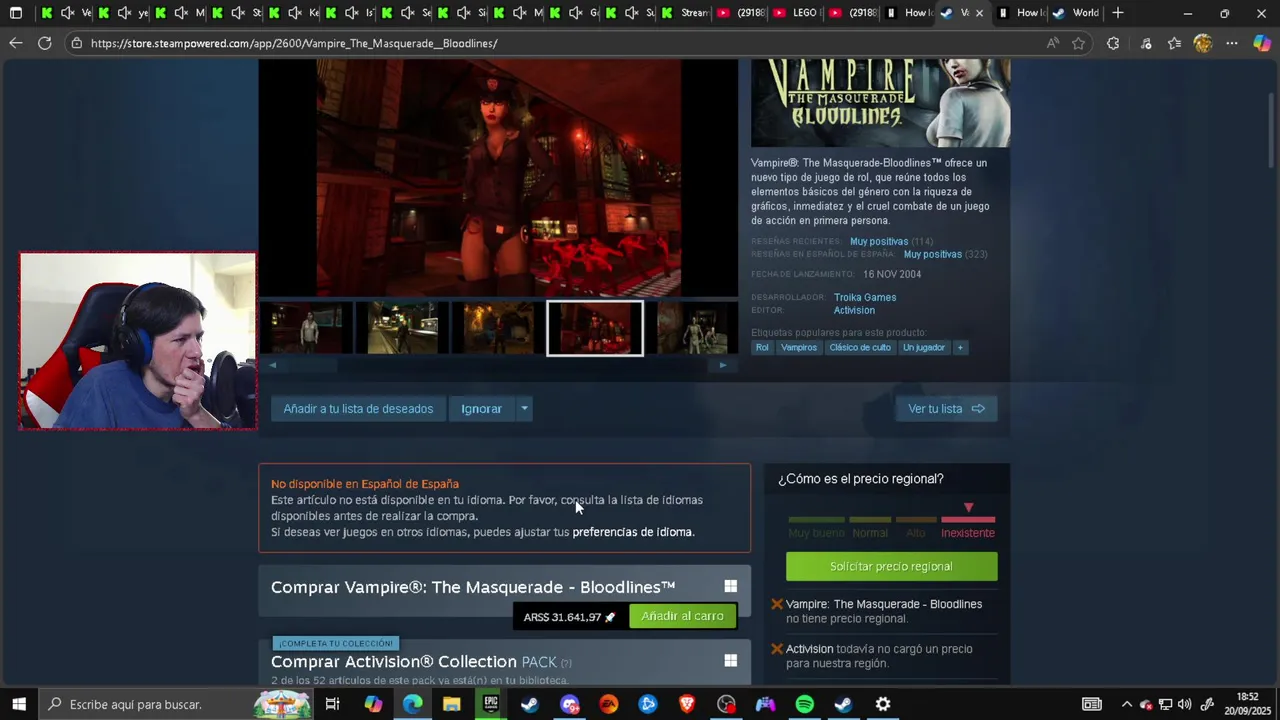The height and width of the screenshot is (720, 1280).
Task: Close the active Vampire Steam tab
Action: coord(979,13)
